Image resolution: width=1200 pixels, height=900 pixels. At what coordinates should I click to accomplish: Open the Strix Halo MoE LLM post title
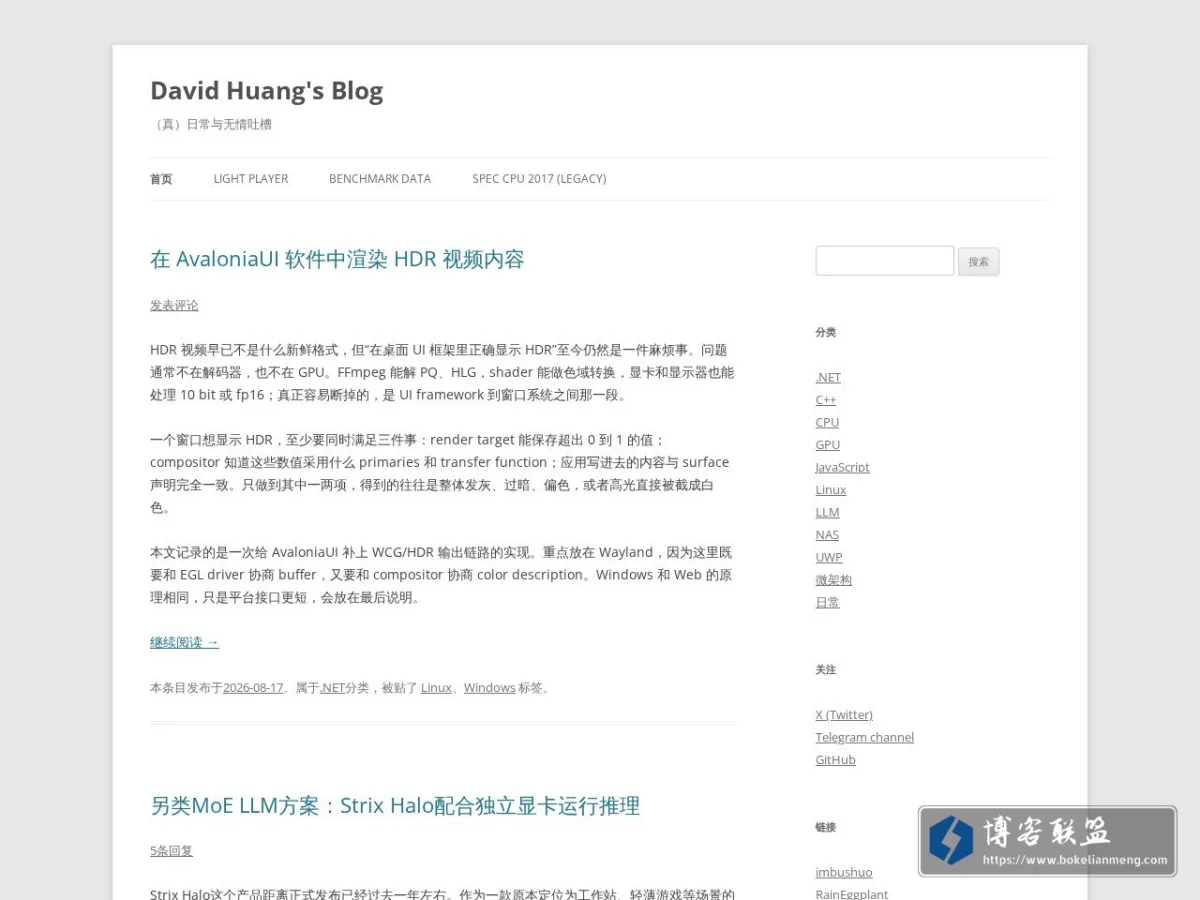click(395, 806)
